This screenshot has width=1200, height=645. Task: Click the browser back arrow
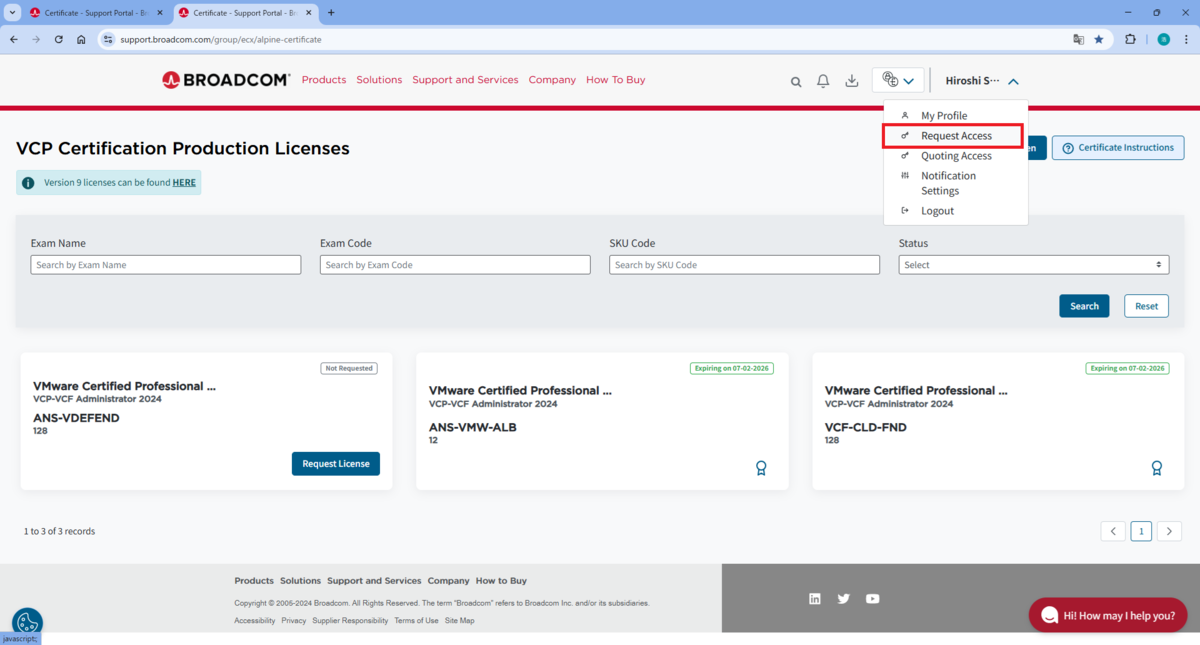[x=13, y=39]
